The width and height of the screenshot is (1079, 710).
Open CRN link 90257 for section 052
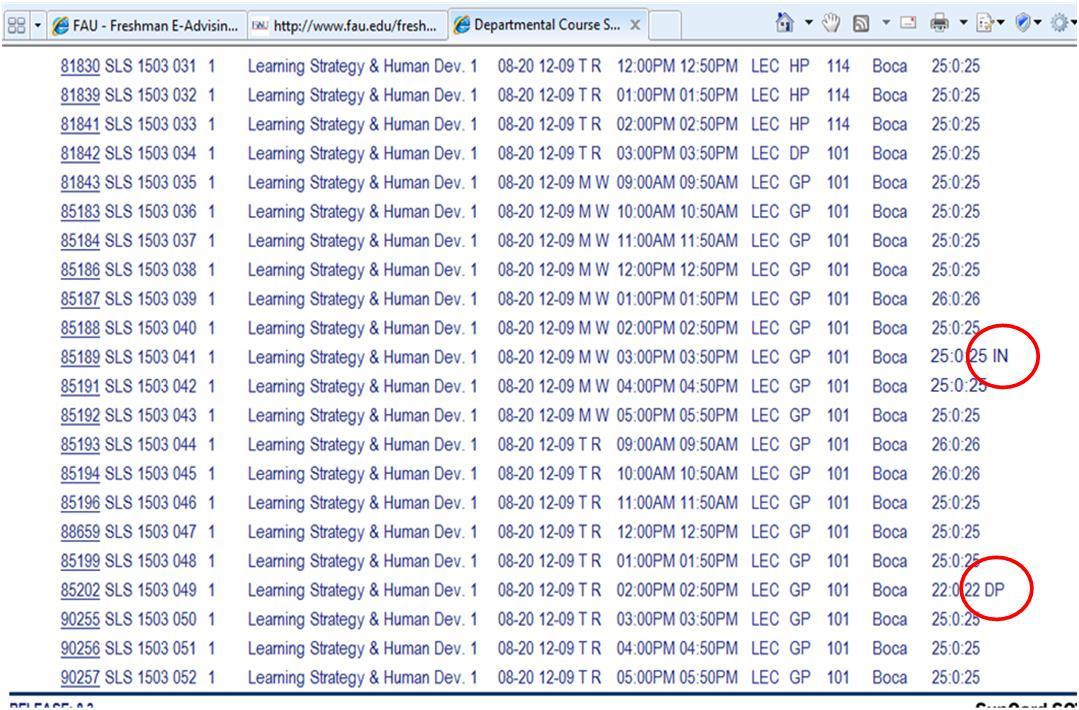coord(79,677)
